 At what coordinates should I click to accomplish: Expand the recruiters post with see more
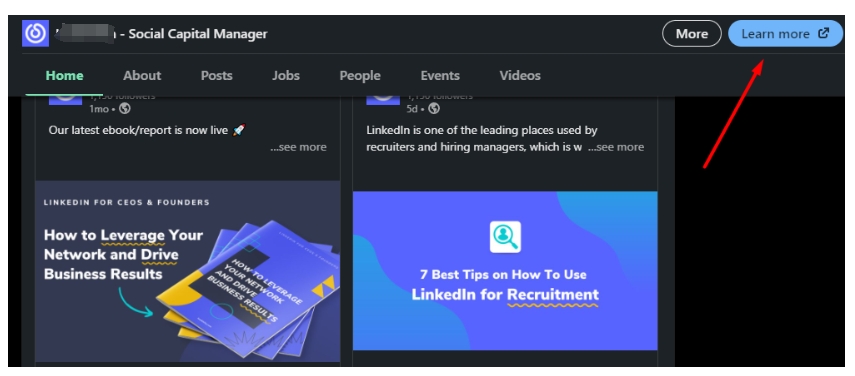(616, 147)
